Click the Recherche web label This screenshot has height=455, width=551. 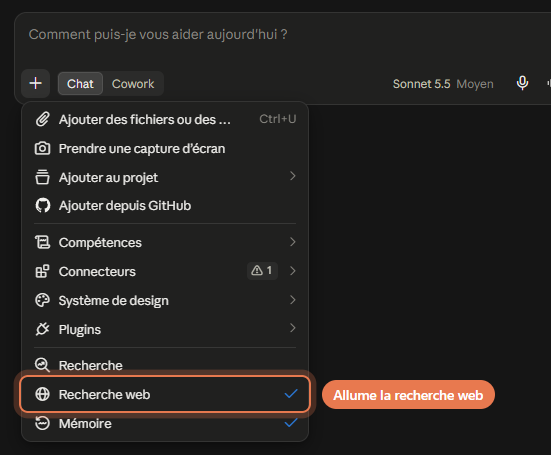click(x=104, y=395)
